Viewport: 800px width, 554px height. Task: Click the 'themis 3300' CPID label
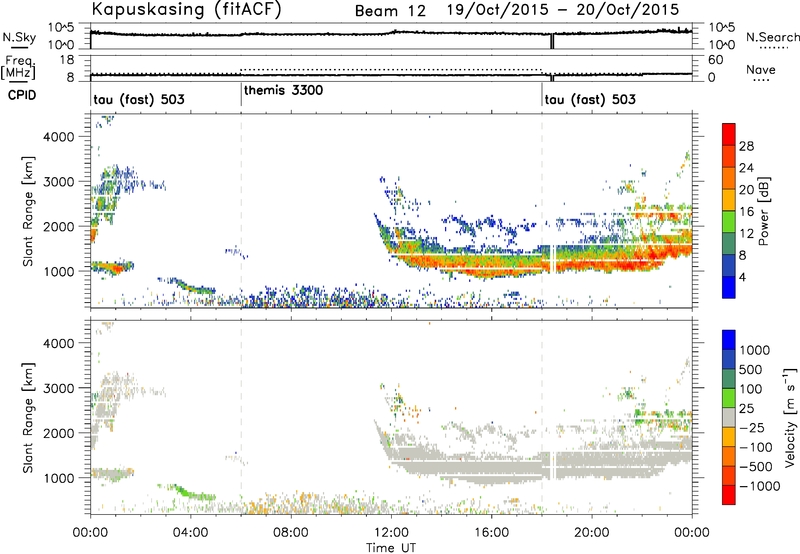(283, 90)
